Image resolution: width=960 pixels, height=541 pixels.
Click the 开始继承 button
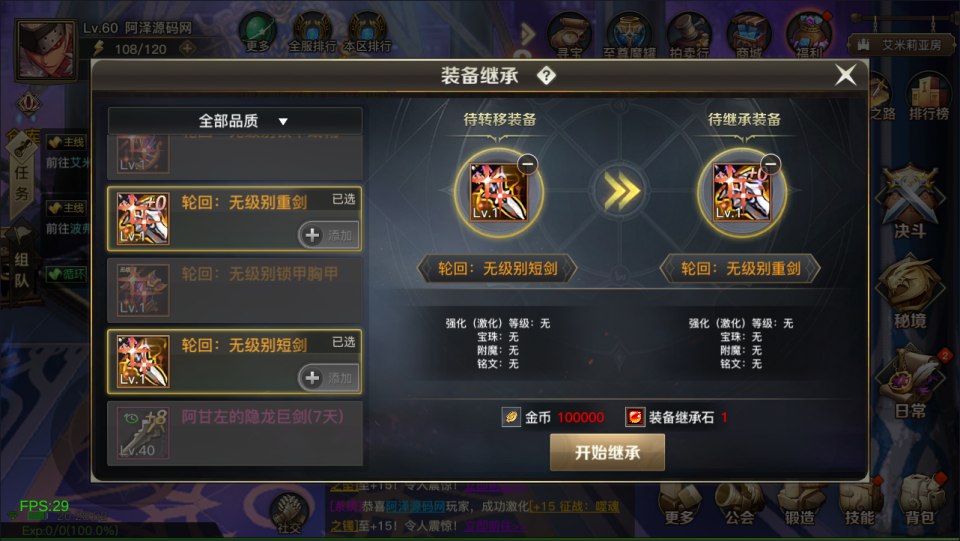point(607,452)
